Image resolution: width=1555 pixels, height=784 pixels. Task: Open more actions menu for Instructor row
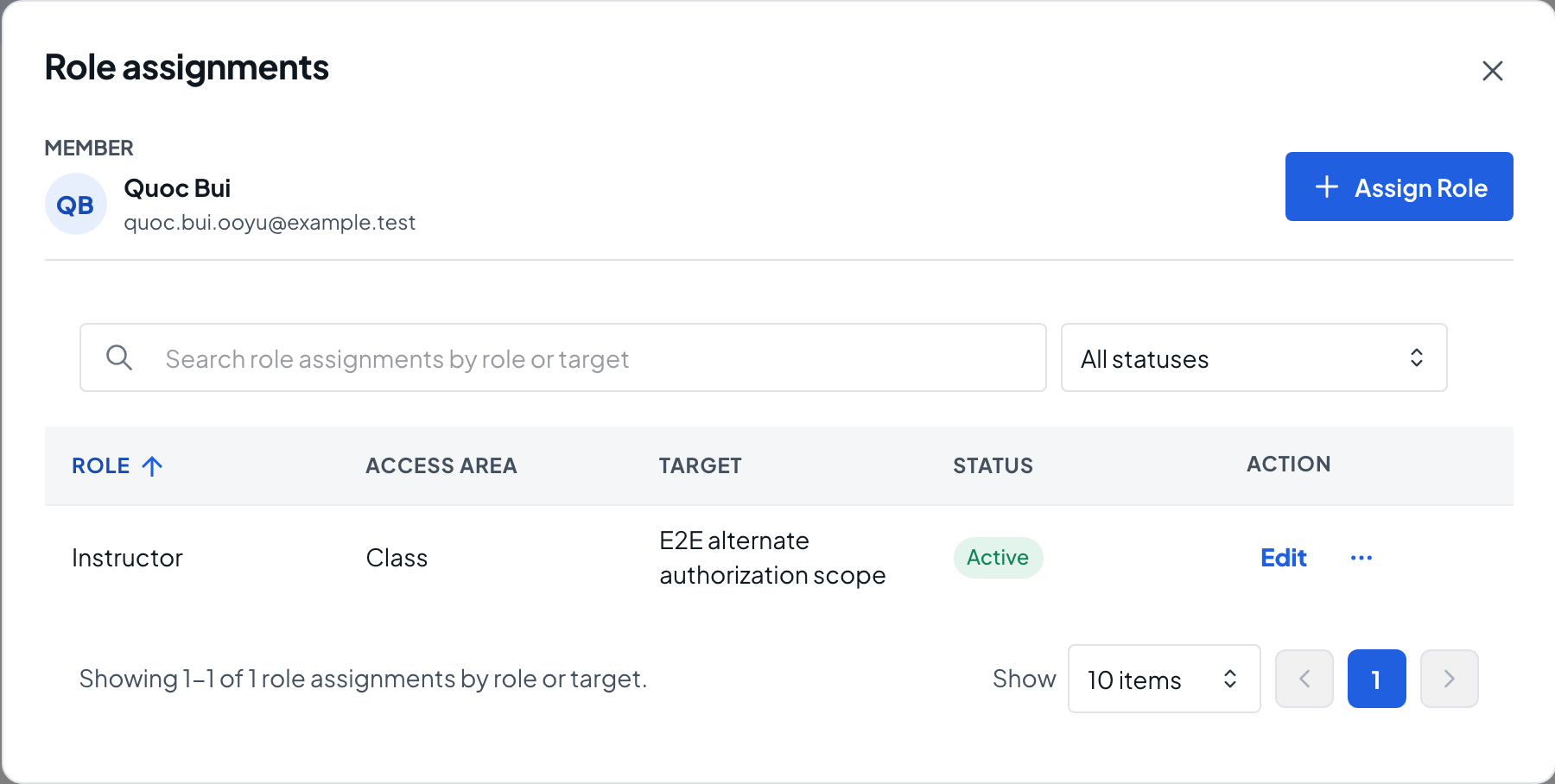coord(1361,558)
